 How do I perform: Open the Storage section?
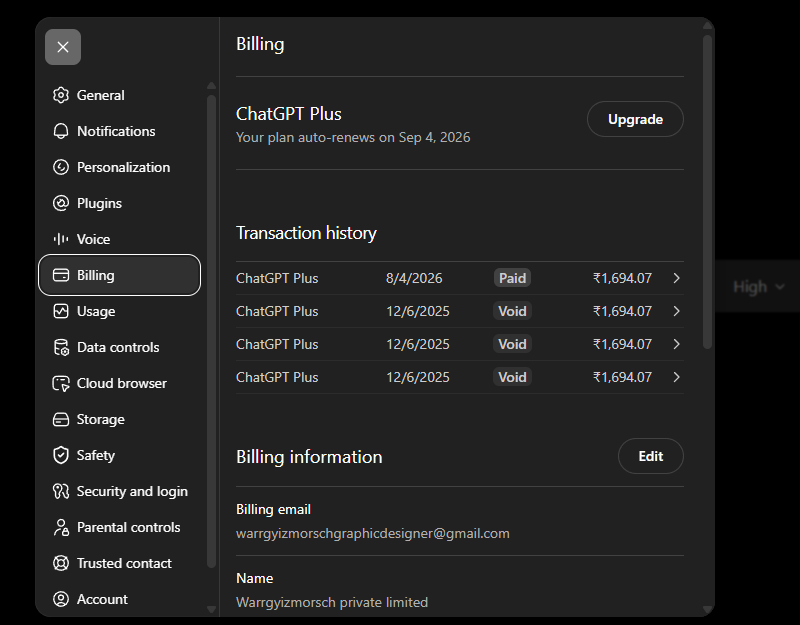(x=119, y=419)
